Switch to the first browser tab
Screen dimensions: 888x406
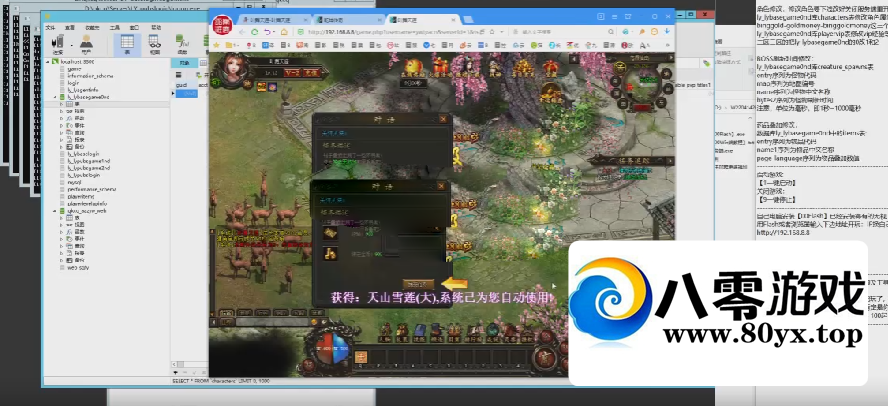click(274, 19)
